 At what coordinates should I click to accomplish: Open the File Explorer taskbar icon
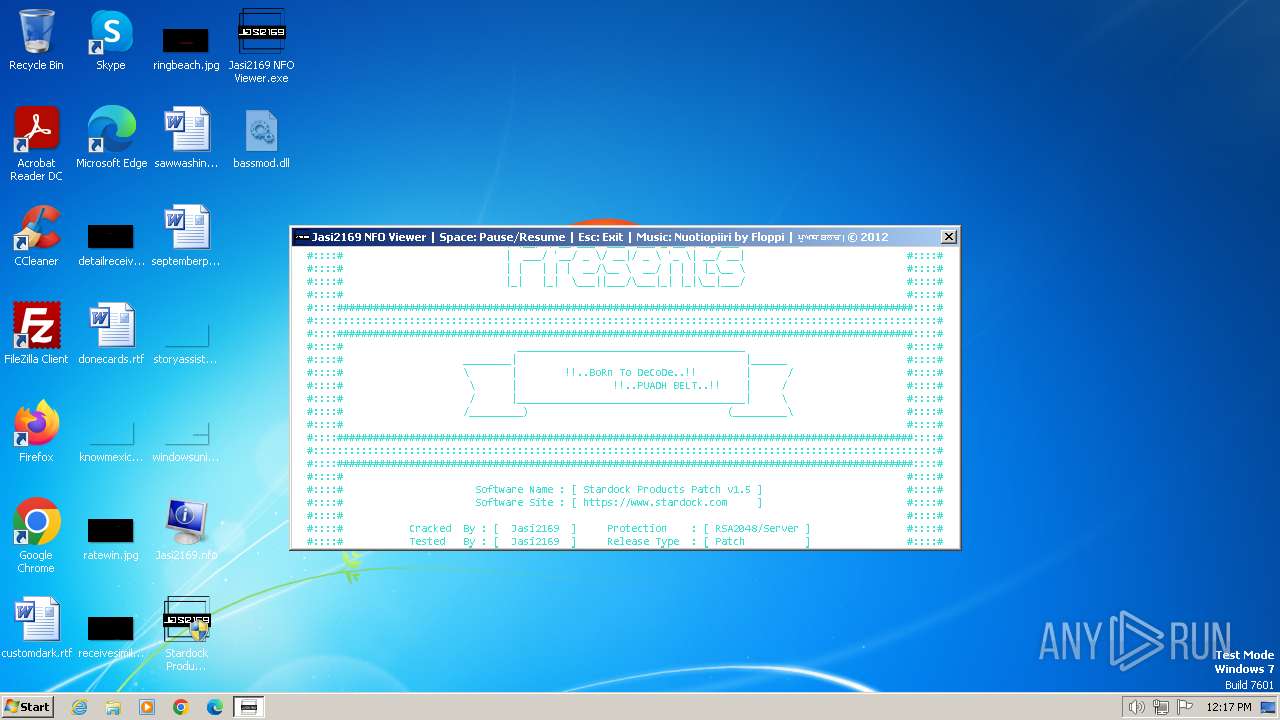pyautogui.click(x=113, y=707)
